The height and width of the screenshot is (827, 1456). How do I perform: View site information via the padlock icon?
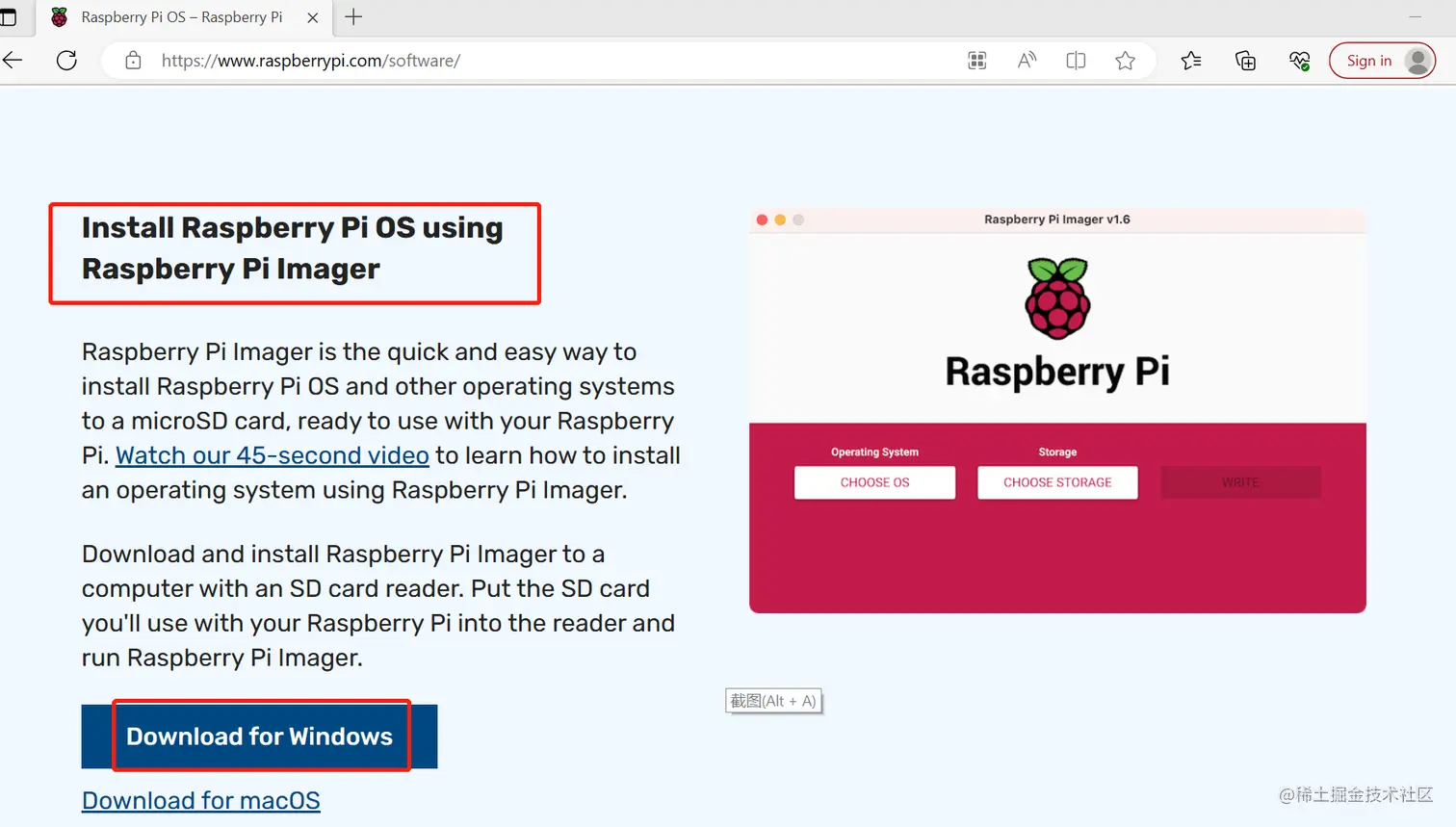(x=132, y=60)
